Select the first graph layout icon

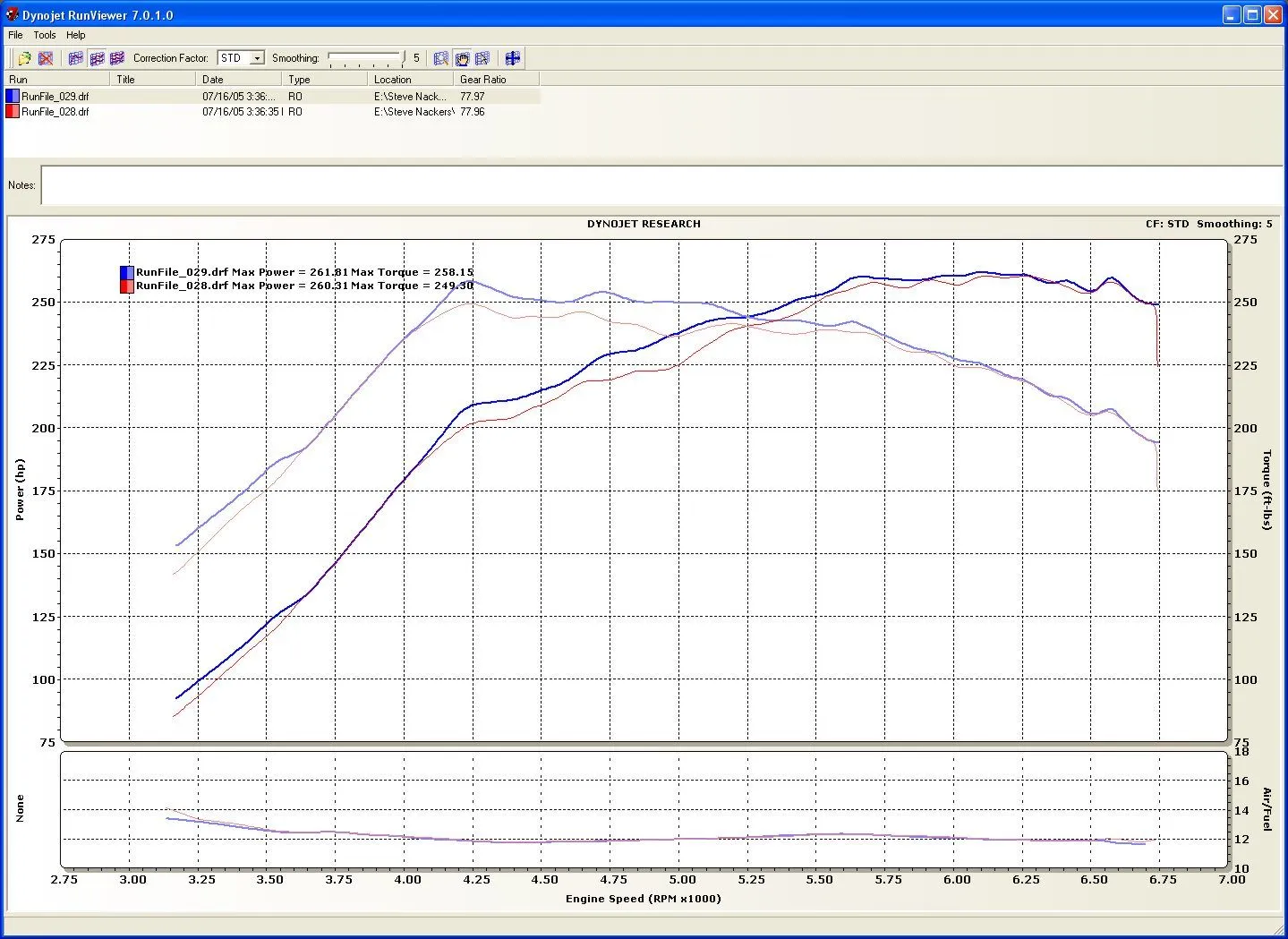76,58
